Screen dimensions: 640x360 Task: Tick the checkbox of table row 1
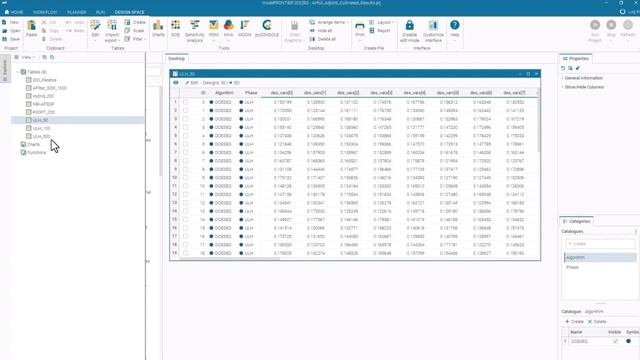pos(185,102)
